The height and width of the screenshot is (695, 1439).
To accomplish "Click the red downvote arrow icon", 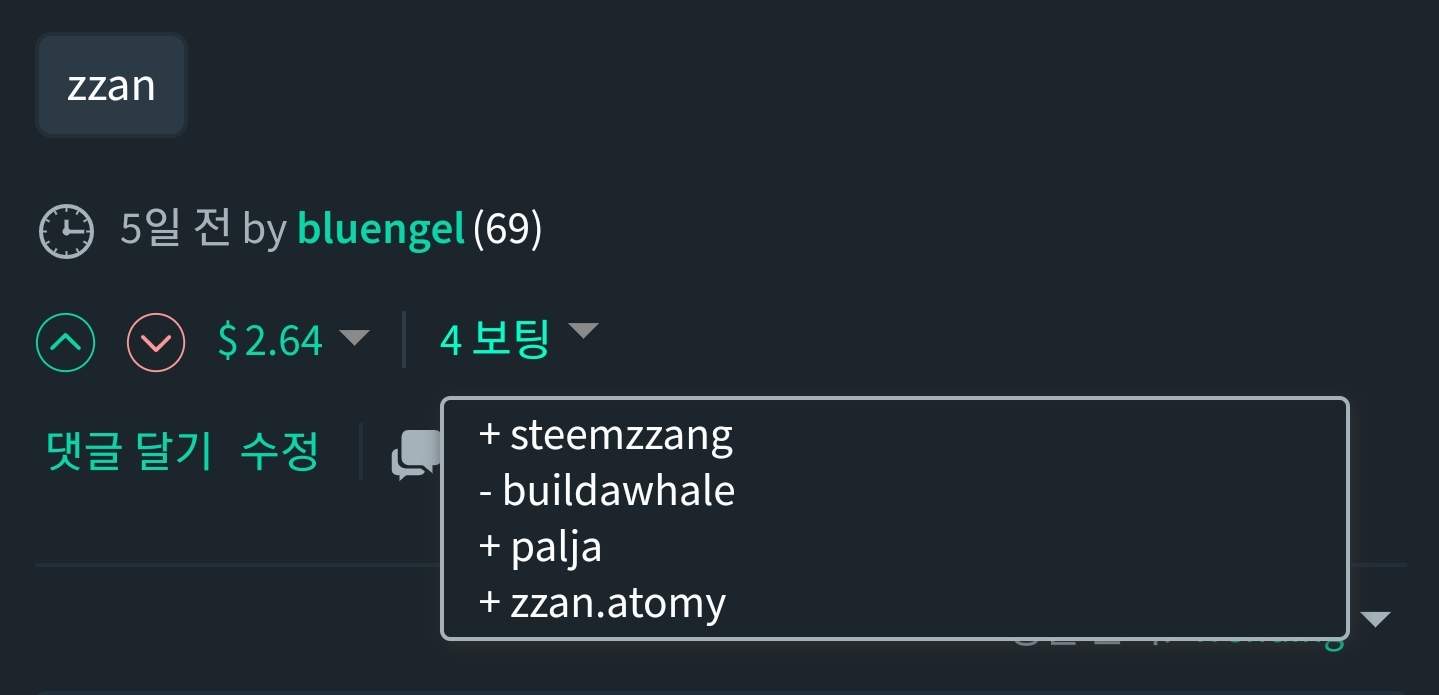I will point(156,343).
